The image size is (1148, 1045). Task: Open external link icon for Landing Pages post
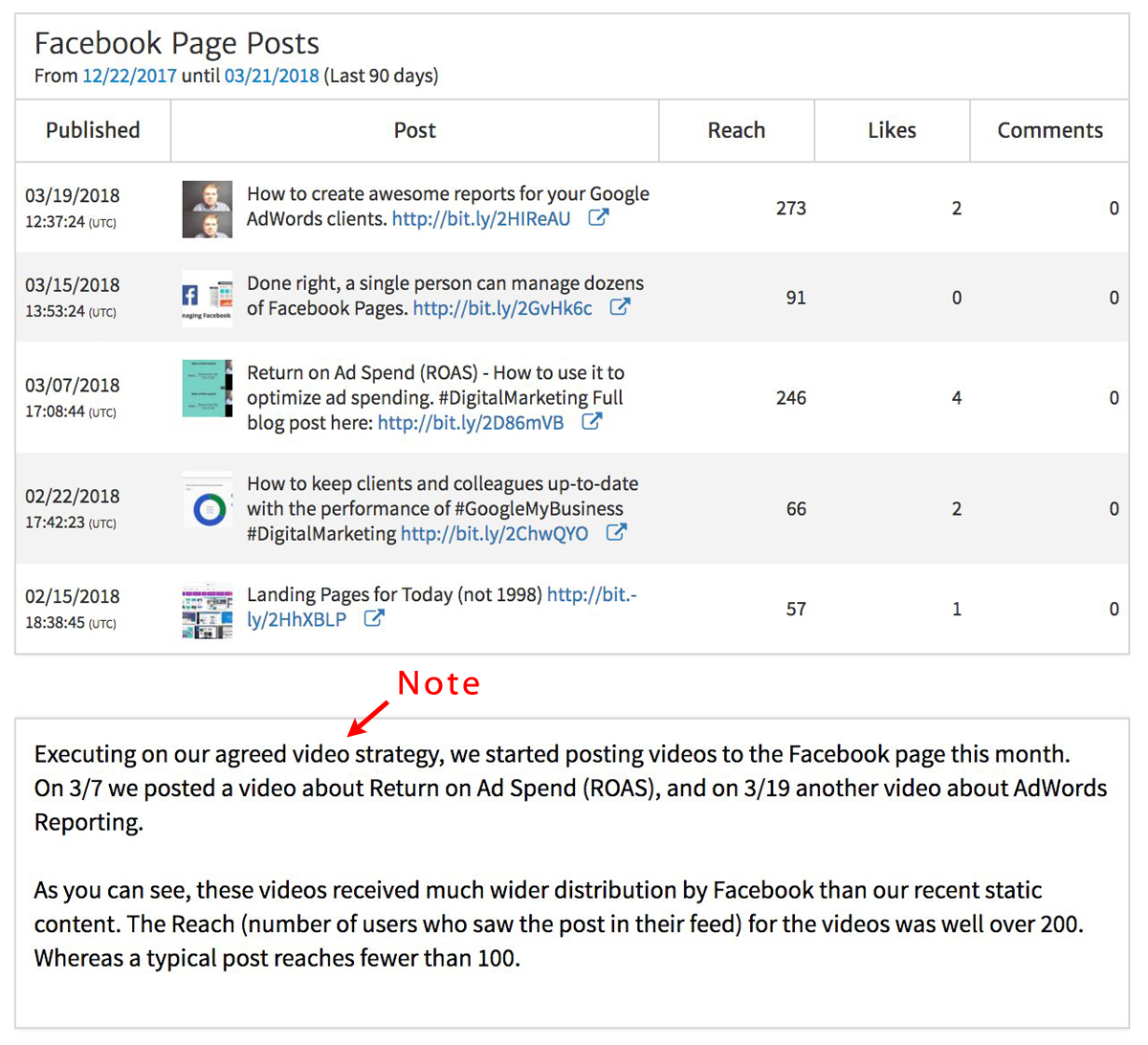coord(374,618)
